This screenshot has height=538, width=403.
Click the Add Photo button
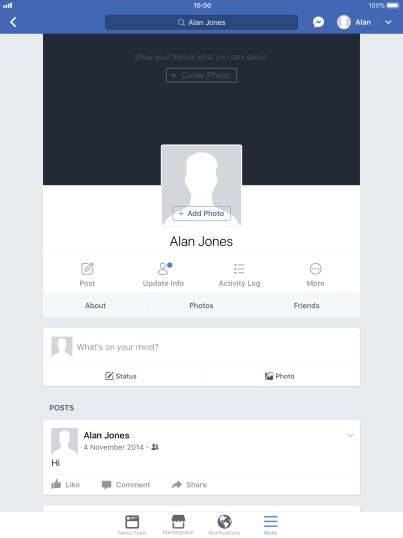[x=201, y=213]
